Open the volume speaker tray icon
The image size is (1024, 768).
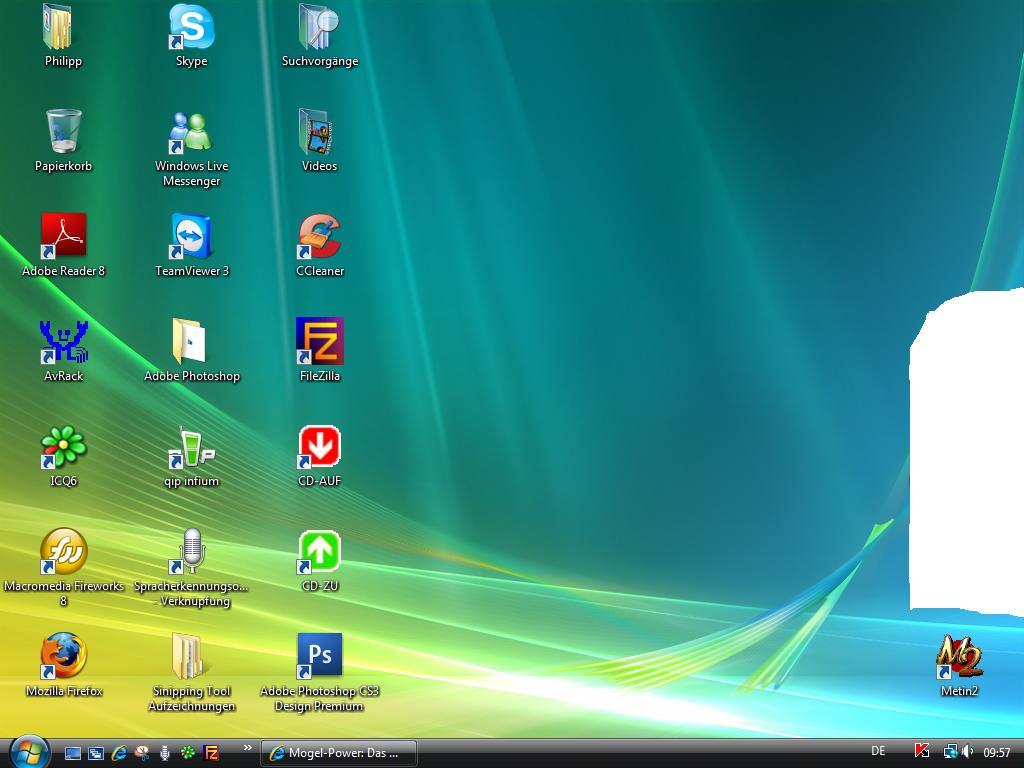point(968,752)
